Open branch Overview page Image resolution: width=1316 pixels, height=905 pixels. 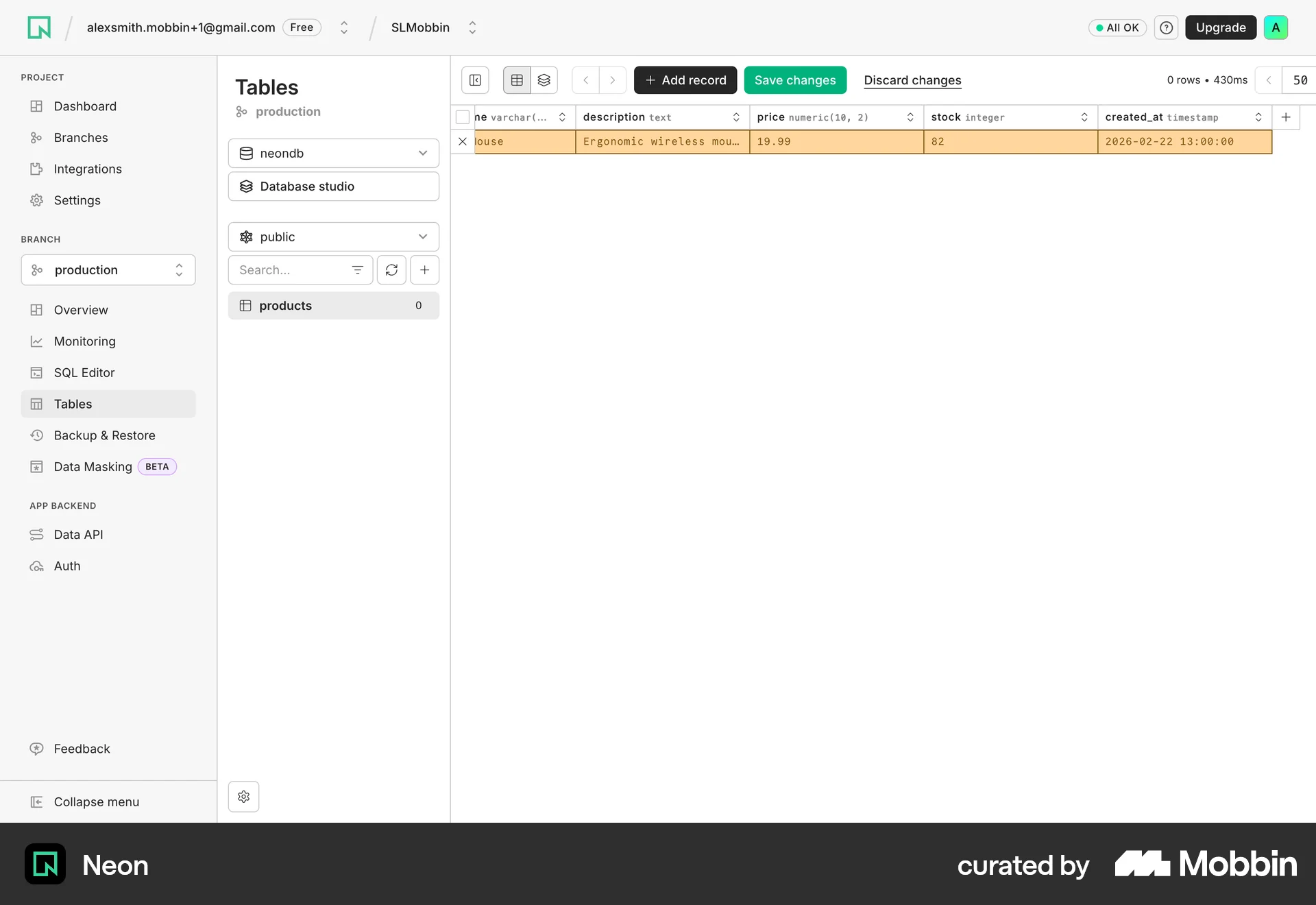pos(108,310)
